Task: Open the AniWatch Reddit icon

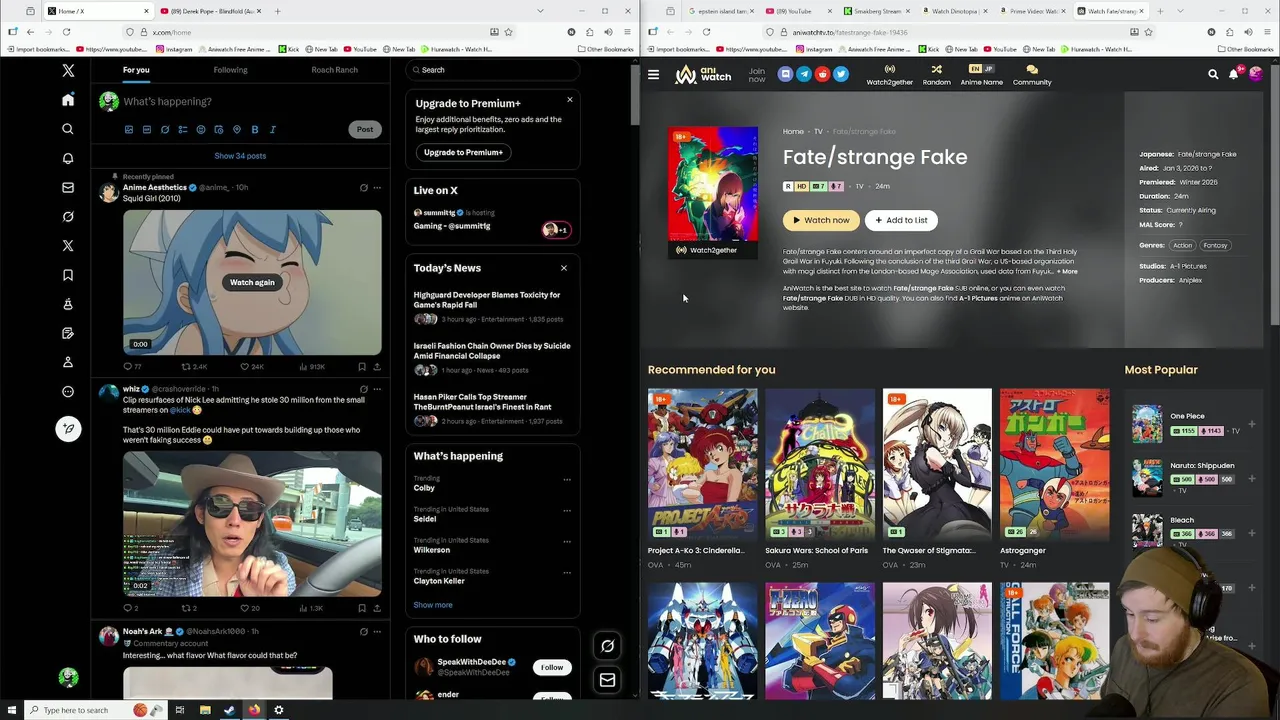Action: tap(823, 74)
